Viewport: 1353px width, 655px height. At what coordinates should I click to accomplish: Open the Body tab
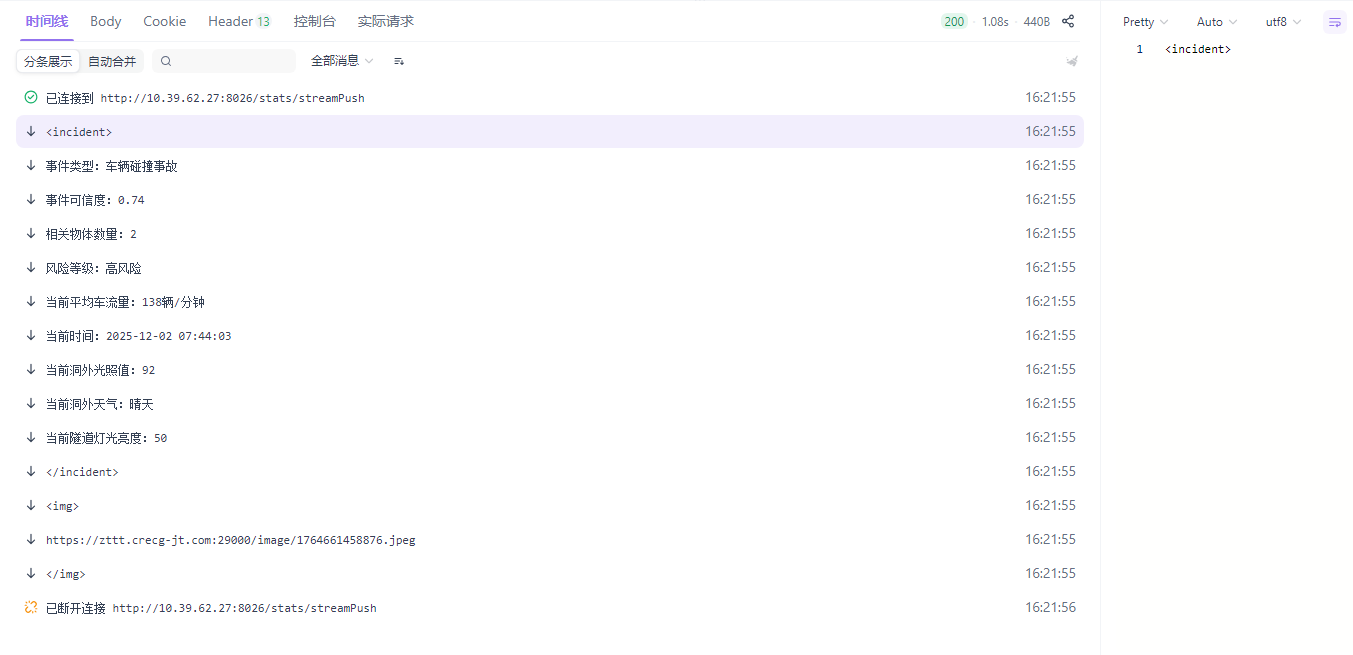click(x=106, y=21)
